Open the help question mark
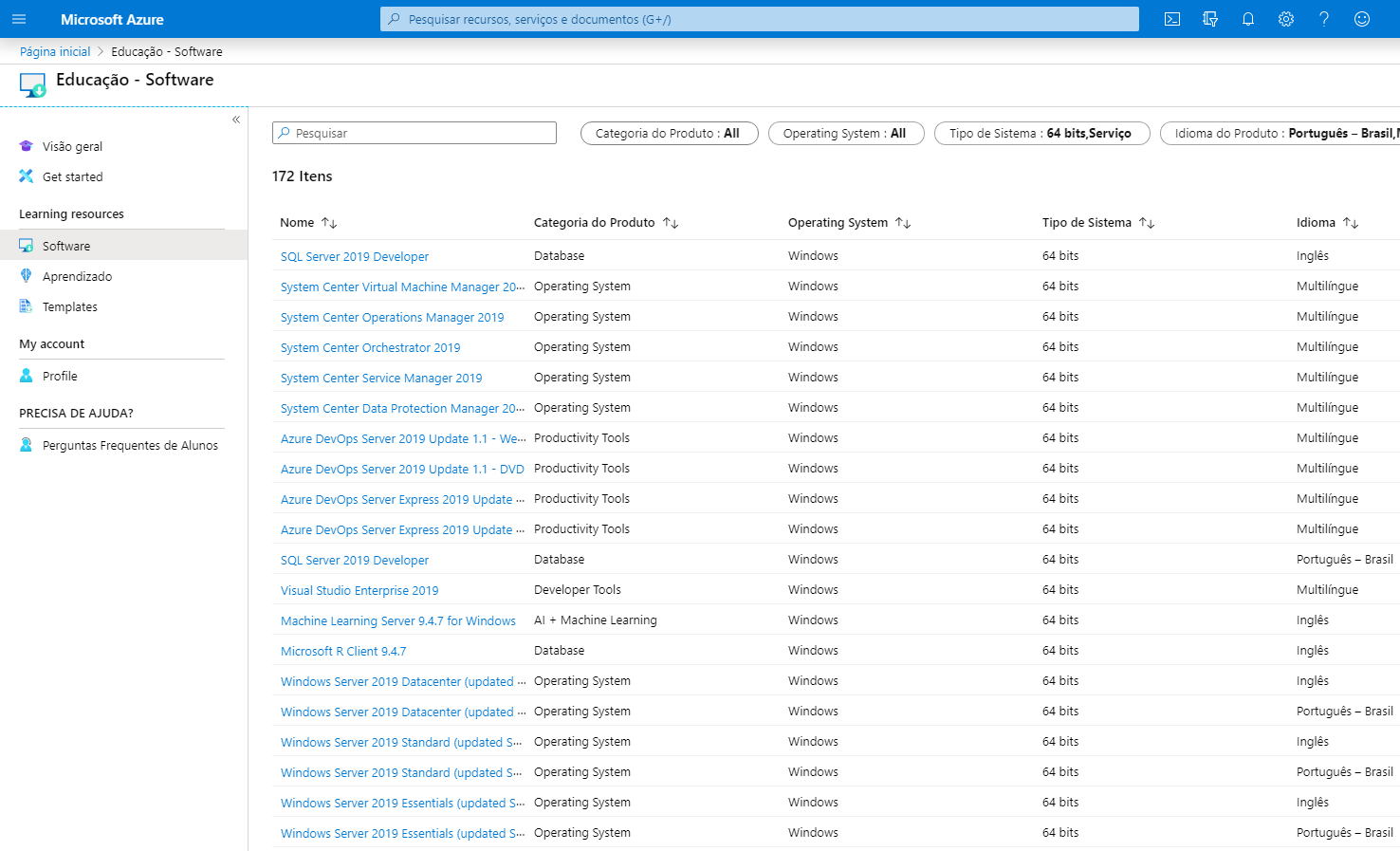Image resolution: width=1400 pixels, height=851 pixels. pyautogui.click(x=1324, y=19)
